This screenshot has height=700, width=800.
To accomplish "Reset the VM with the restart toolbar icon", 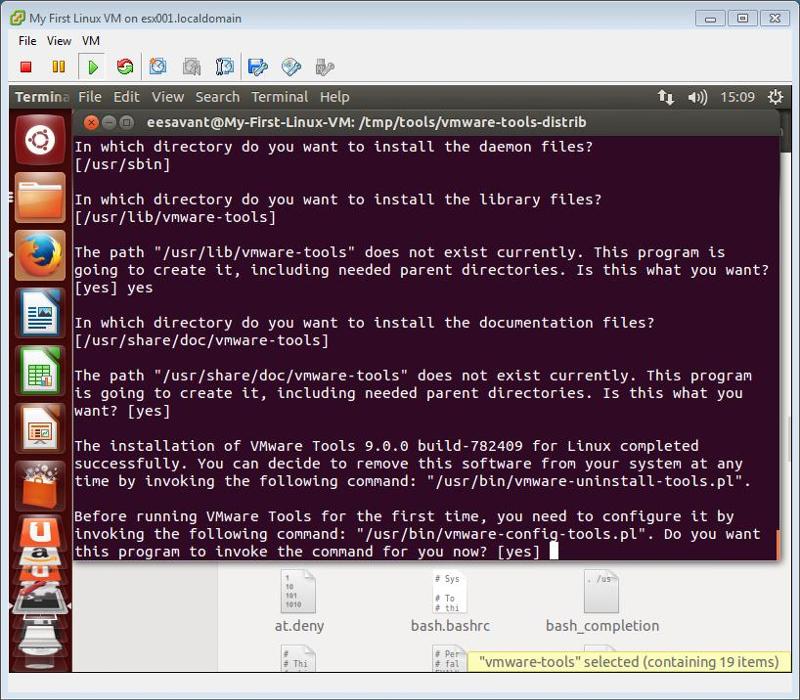I will 124,67.
